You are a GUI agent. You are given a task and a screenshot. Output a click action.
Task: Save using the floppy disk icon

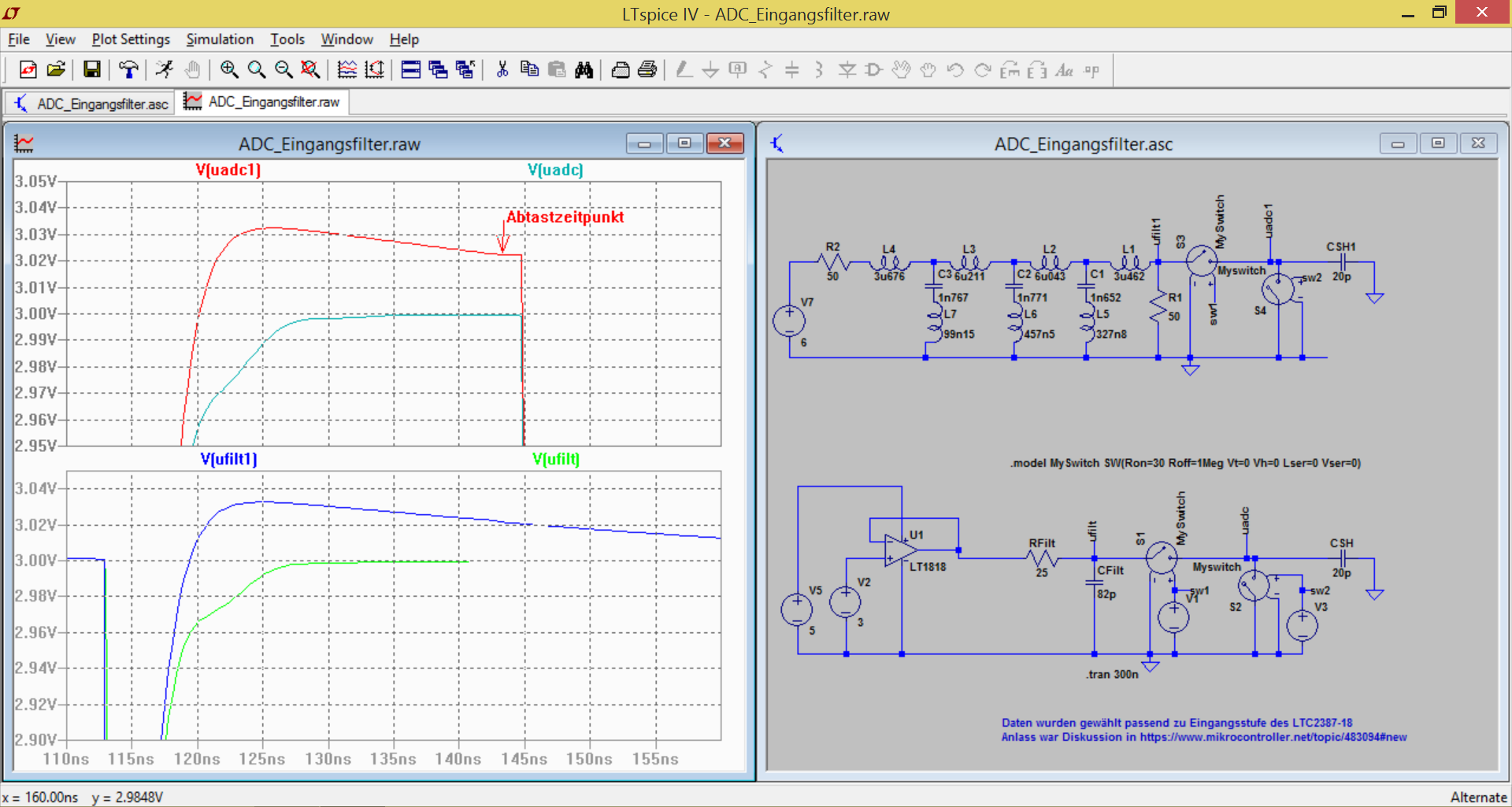(92, 70)
